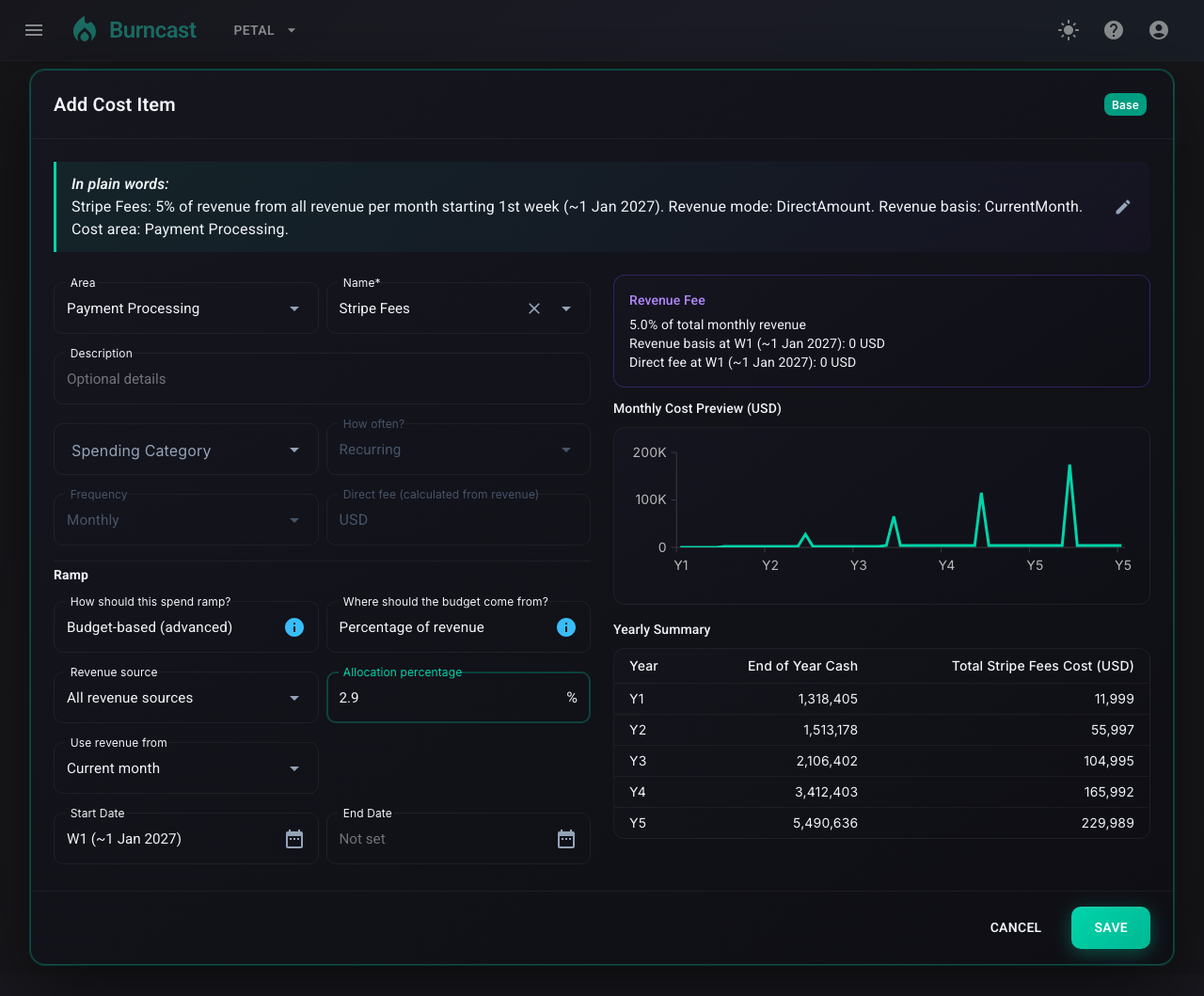Click the Monthly Cost Preview chart
Viewport: 1204px width, 996px height.
pos(881,515)
